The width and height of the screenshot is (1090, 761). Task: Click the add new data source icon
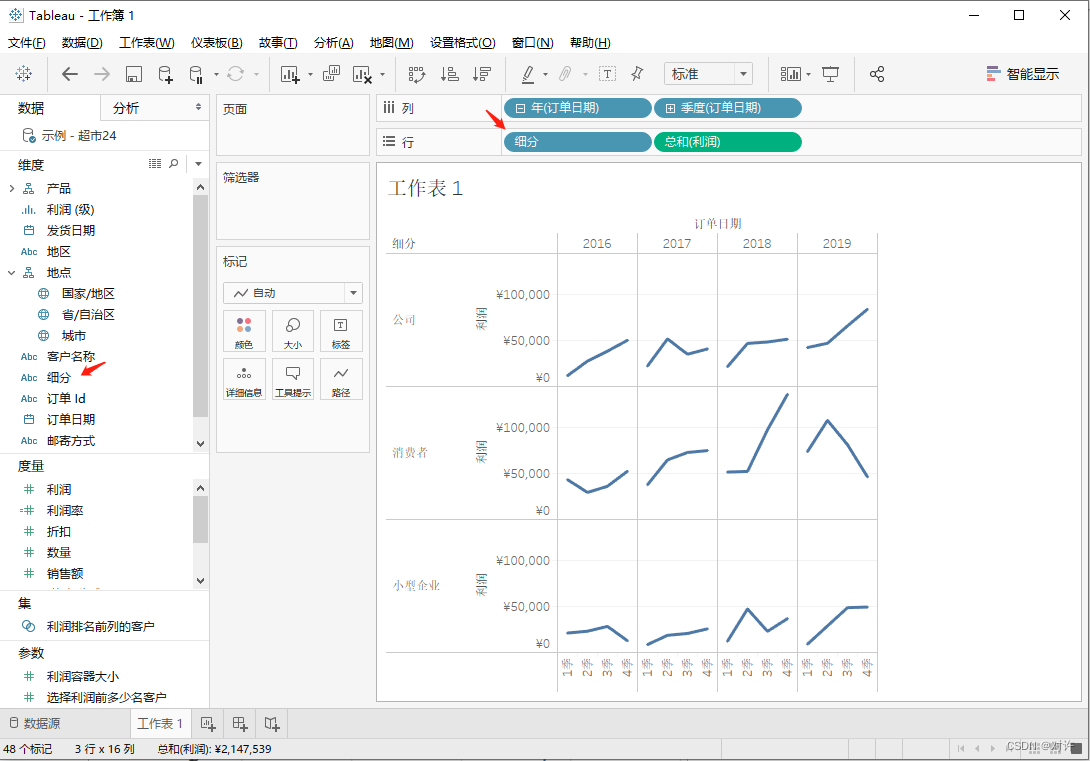pos(165,74)
